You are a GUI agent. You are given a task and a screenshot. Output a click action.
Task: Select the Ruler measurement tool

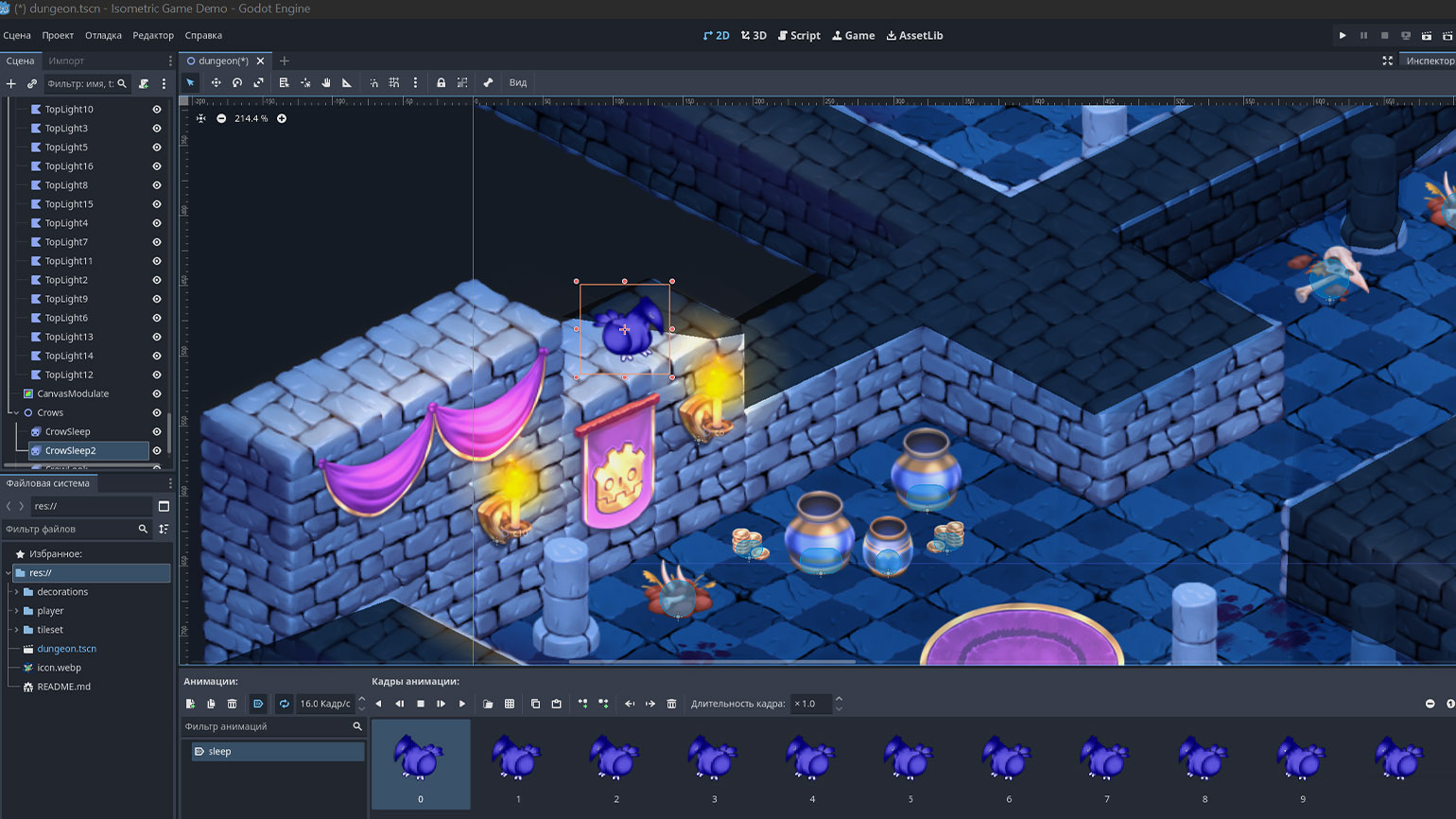pyautogui.click(x=347, y=83)
